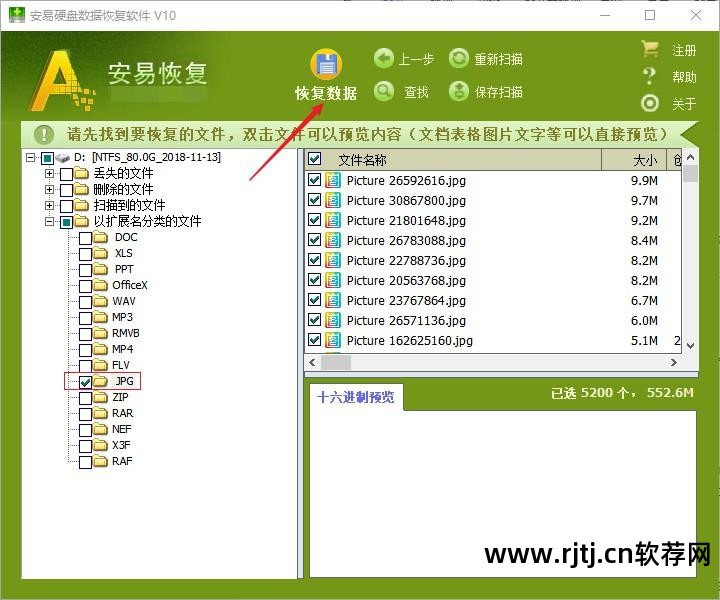720x600 pixels.
Task: Collapse the D: drive tree node
Action: click(x=31, y=158)
